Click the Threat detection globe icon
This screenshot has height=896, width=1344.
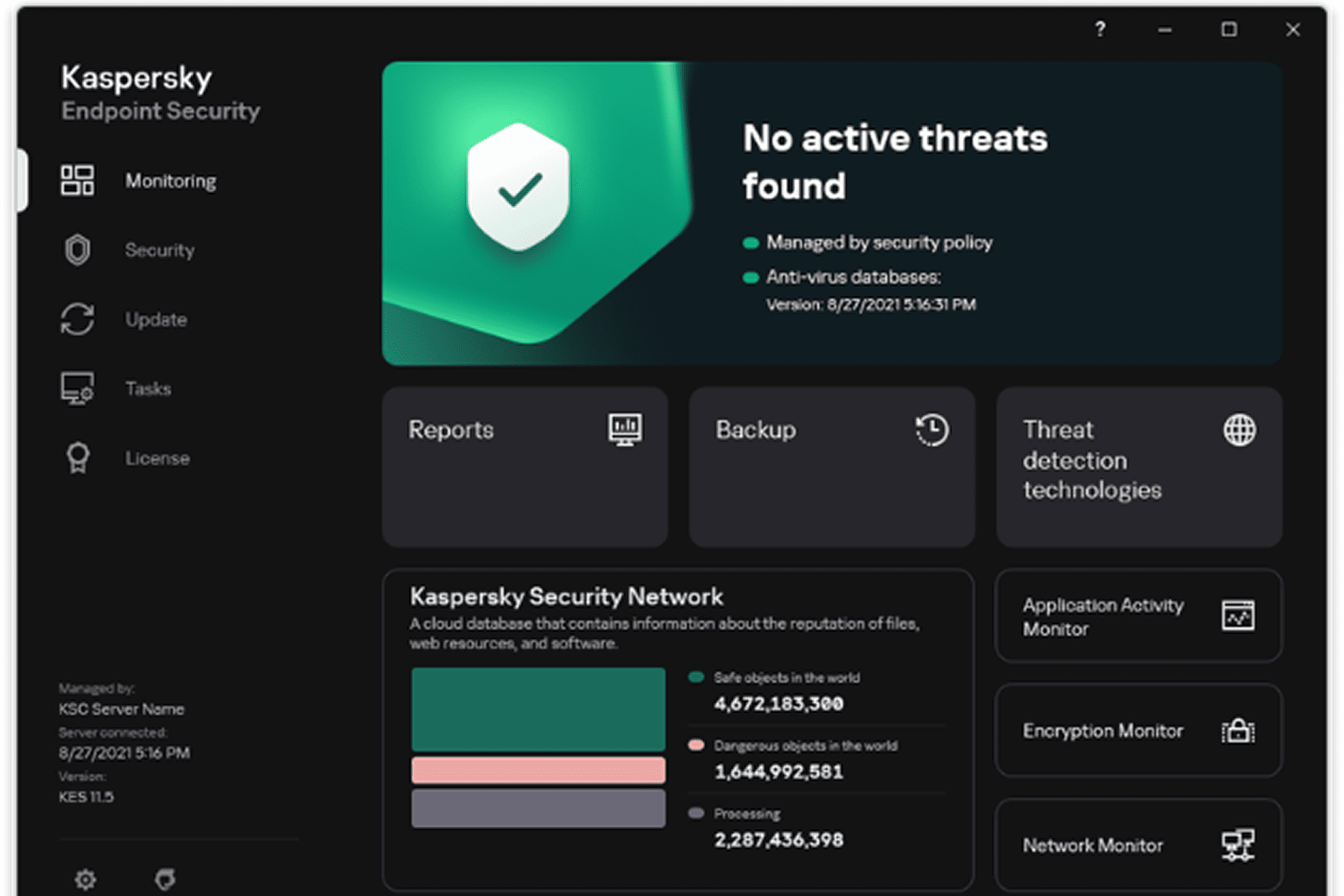pos(1239,430)
